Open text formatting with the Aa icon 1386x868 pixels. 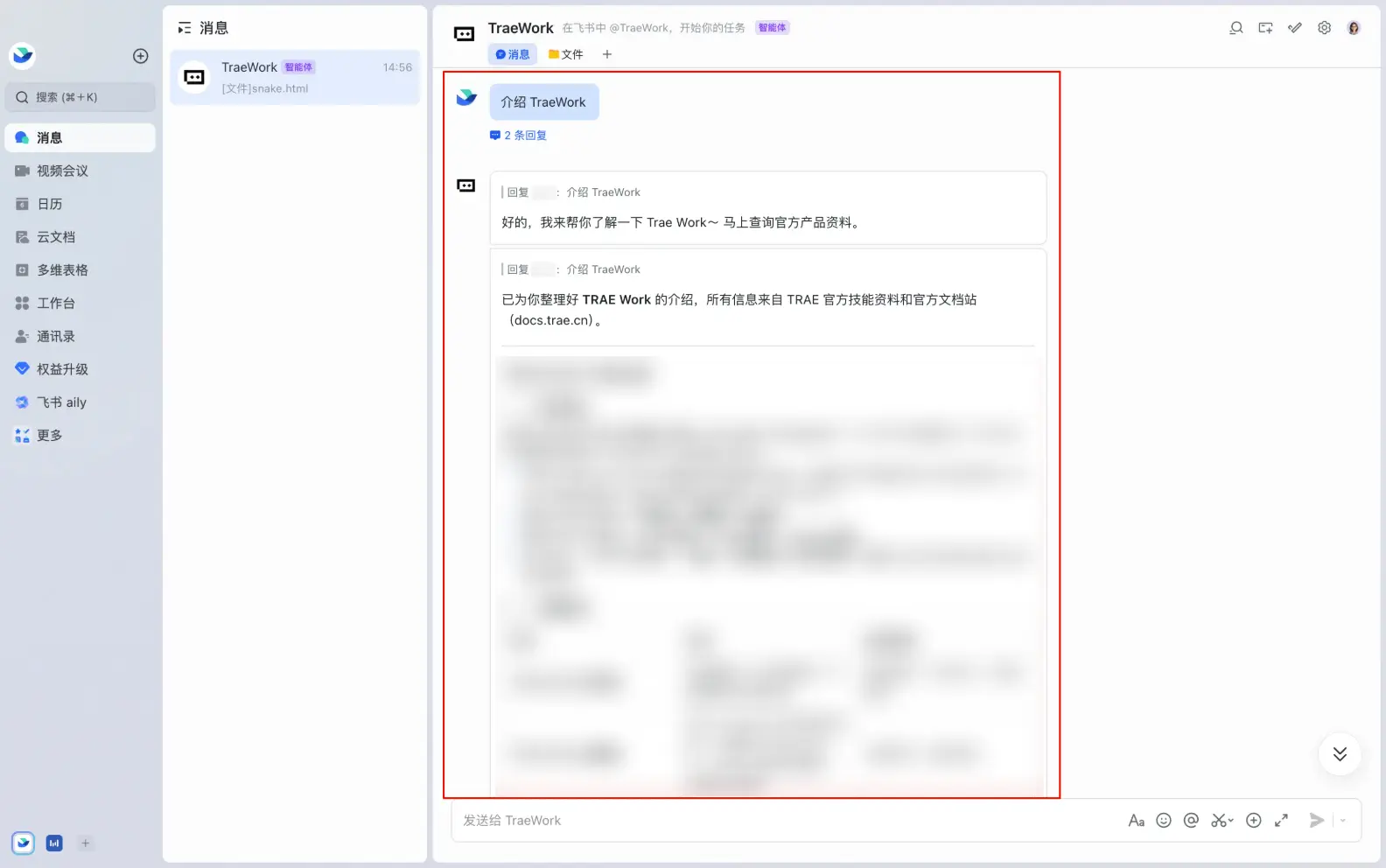(1136, 821)
